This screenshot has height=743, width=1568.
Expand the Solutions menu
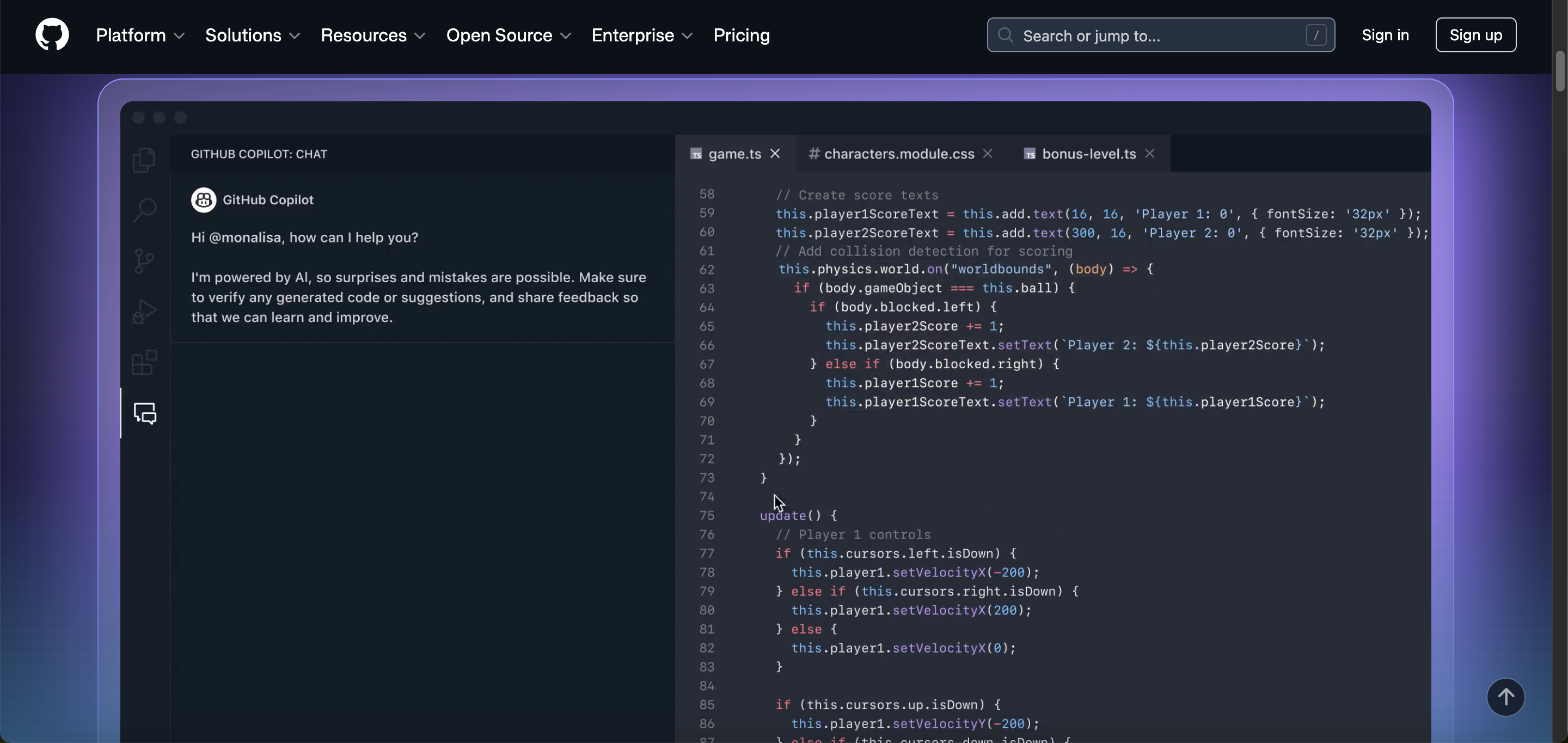click(x=253, y=35)
